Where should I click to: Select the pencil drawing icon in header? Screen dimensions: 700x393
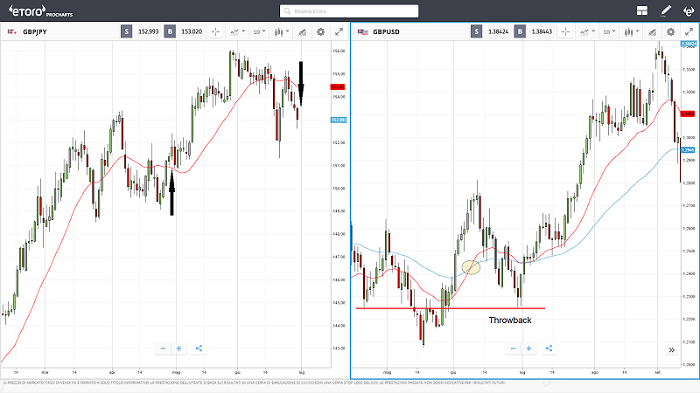(x=666, y=11)
